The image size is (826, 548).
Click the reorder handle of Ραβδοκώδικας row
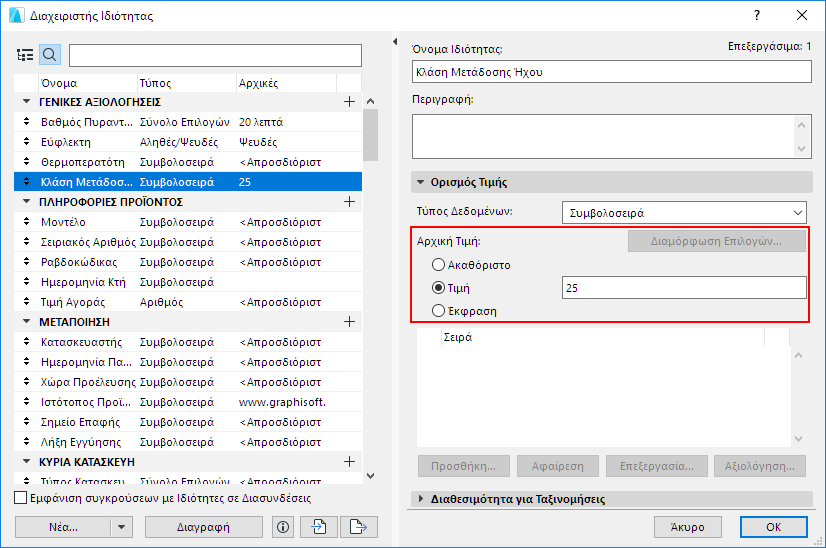[x=26, y=262]
